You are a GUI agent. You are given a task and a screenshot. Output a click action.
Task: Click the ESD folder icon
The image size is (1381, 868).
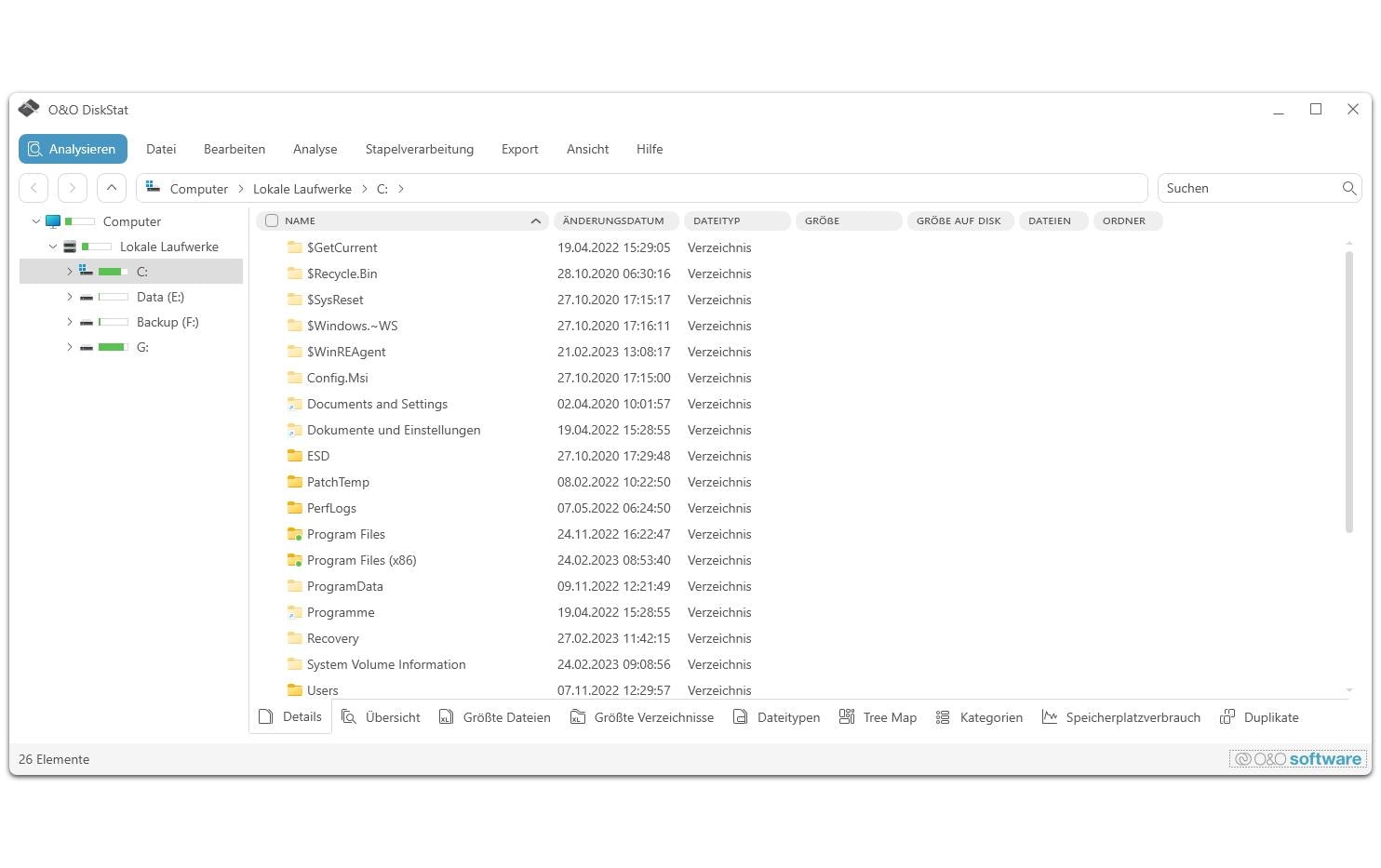(295, 456)
